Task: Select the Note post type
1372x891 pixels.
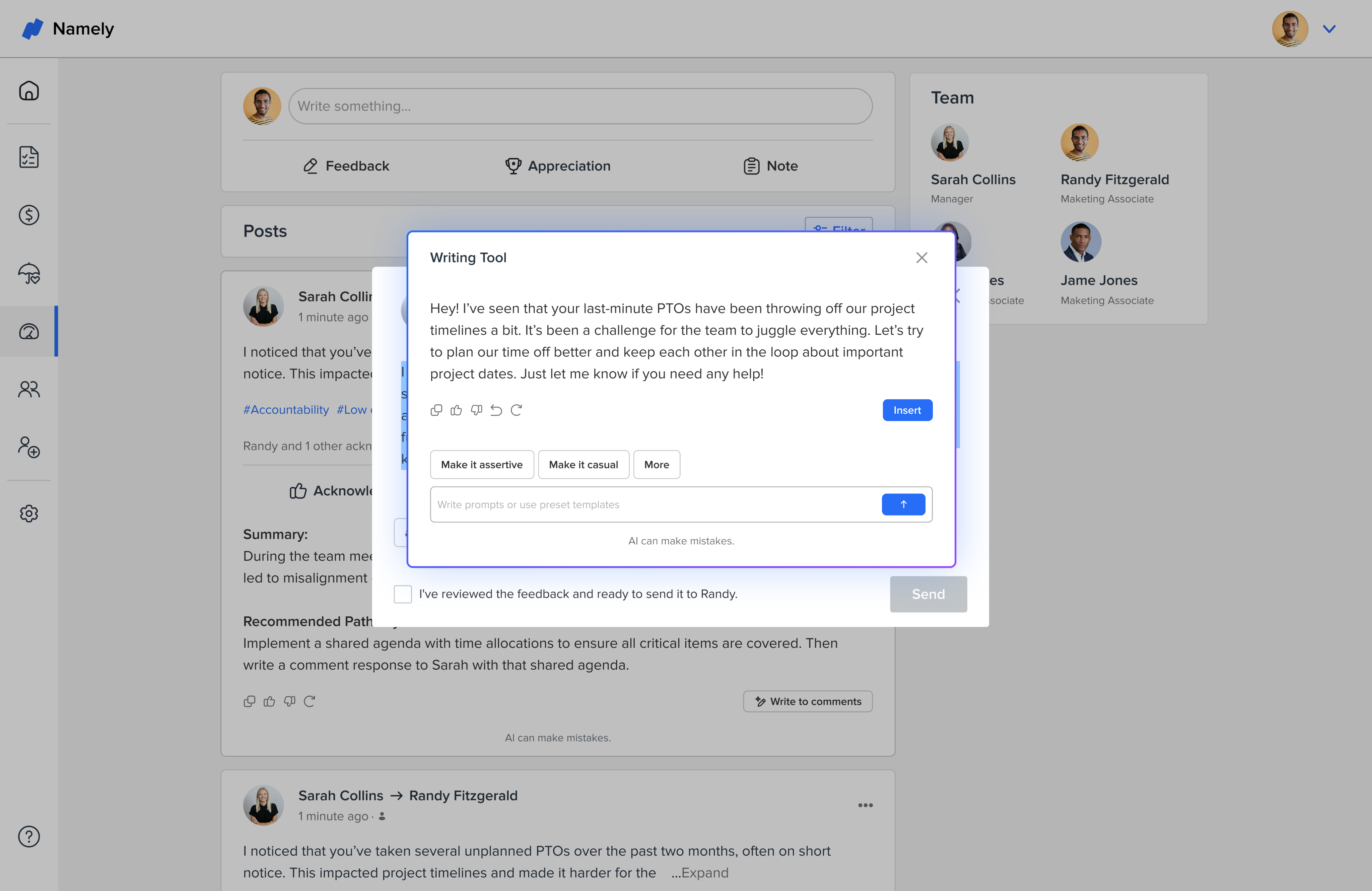Action: click(770, 166)
